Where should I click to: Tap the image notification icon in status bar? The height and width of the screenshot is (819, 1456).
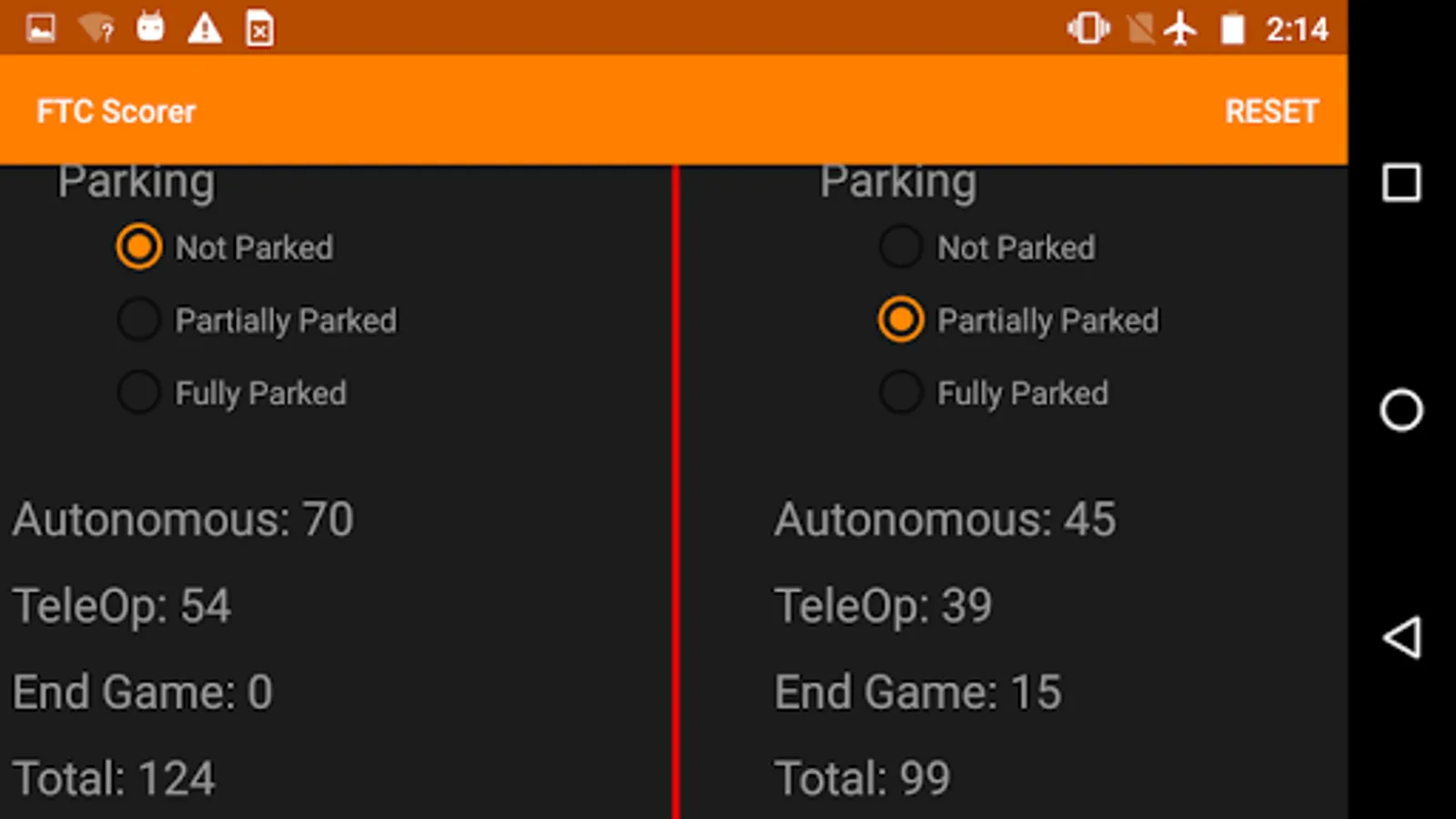click(41, 29)
